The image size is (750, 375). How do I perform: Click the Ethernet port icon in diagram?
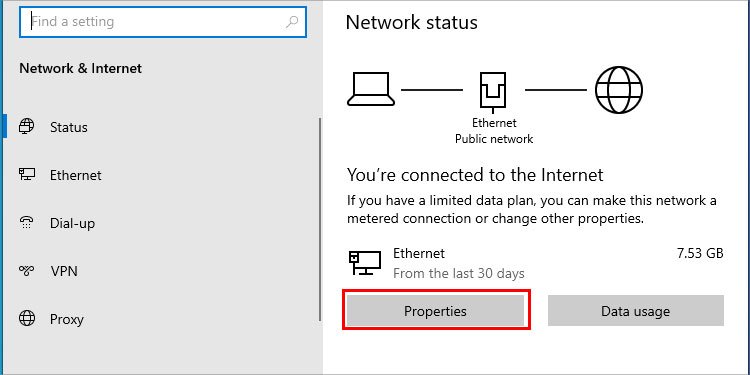493,91
